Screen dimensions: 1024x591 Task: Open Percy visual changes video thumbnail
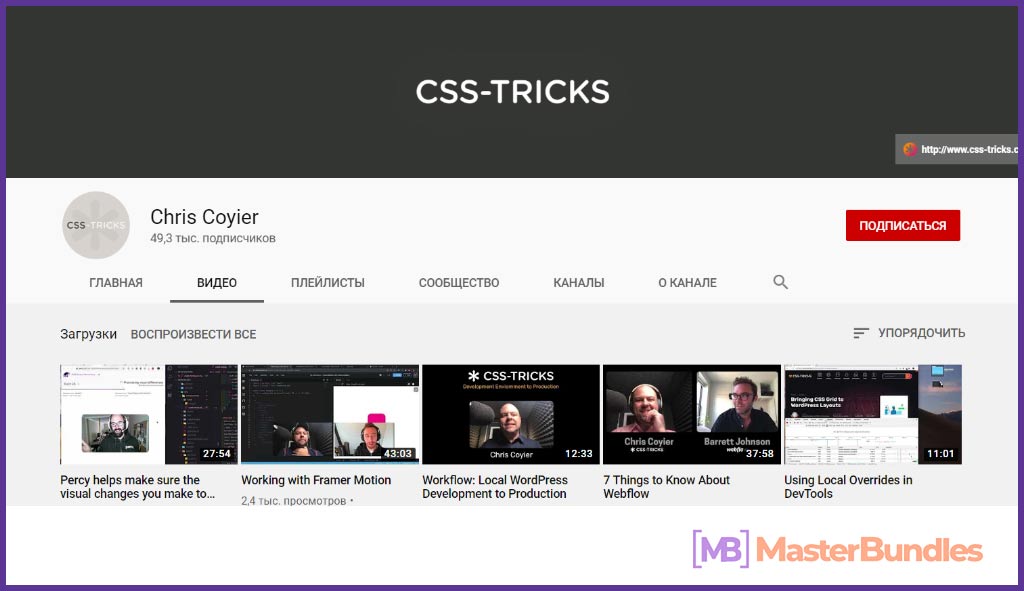point(149,414)
